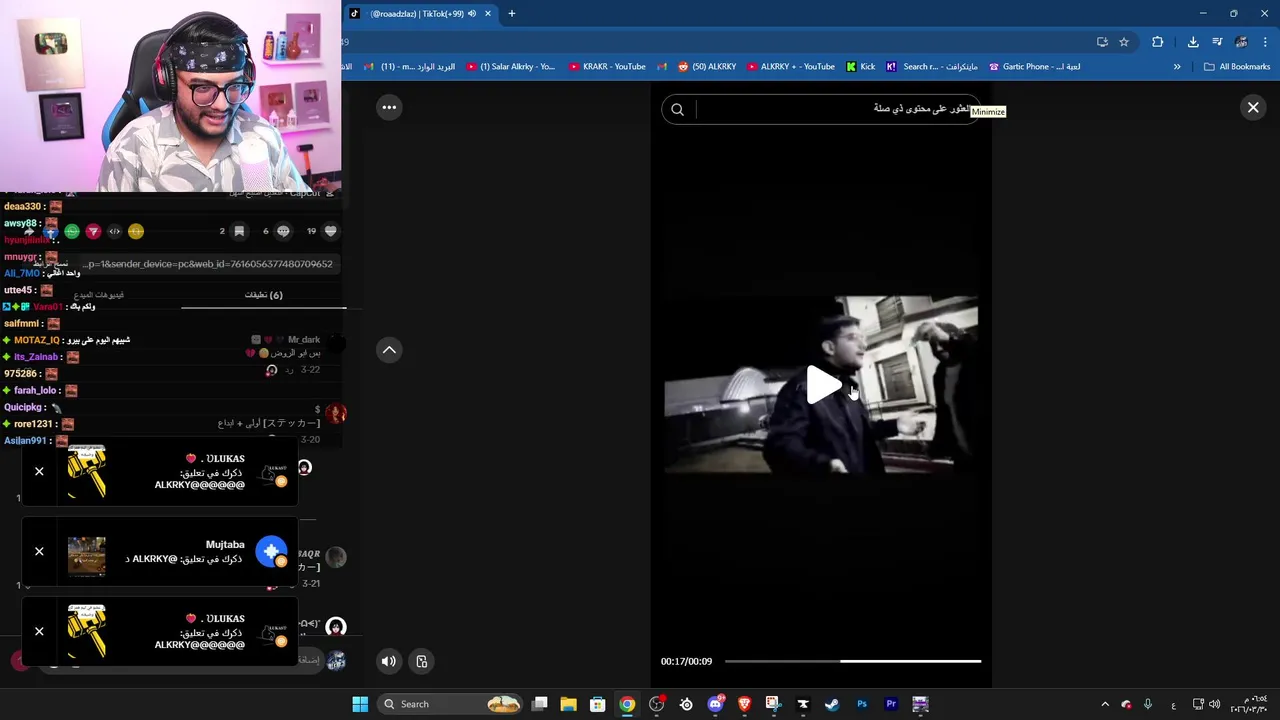Open File Explorer from taskbar
1280x720 pixels.
[568, 704]
